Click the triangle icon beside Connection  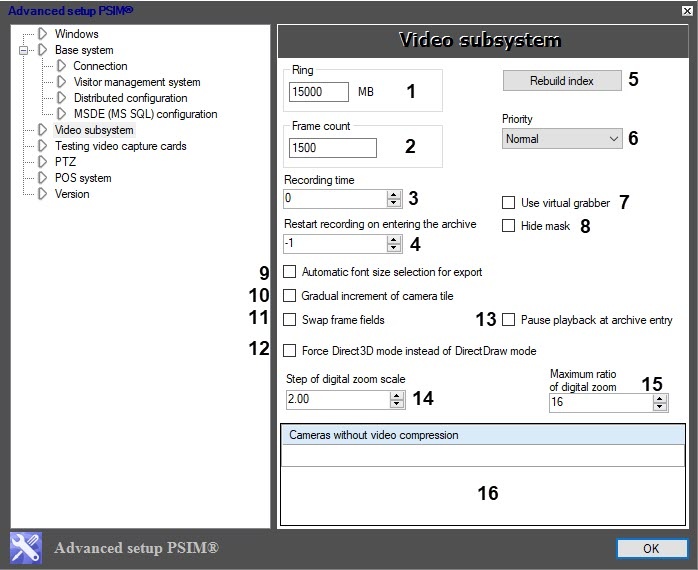pyautogui.click(x=61, y=66)
